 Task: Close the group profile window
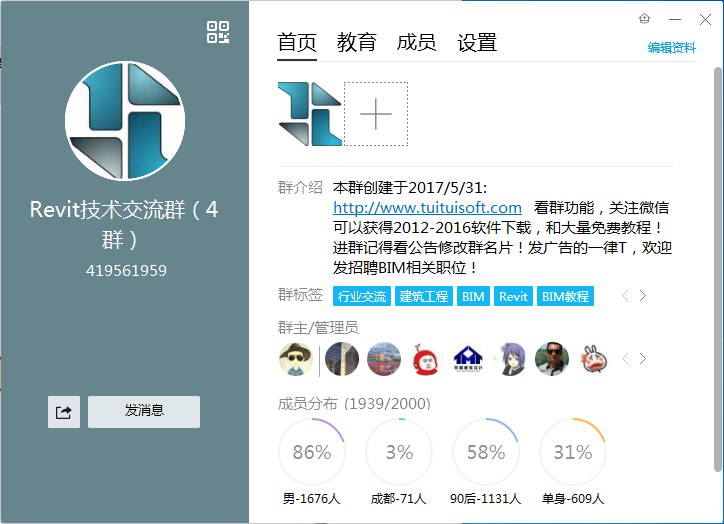coord(705,19)
